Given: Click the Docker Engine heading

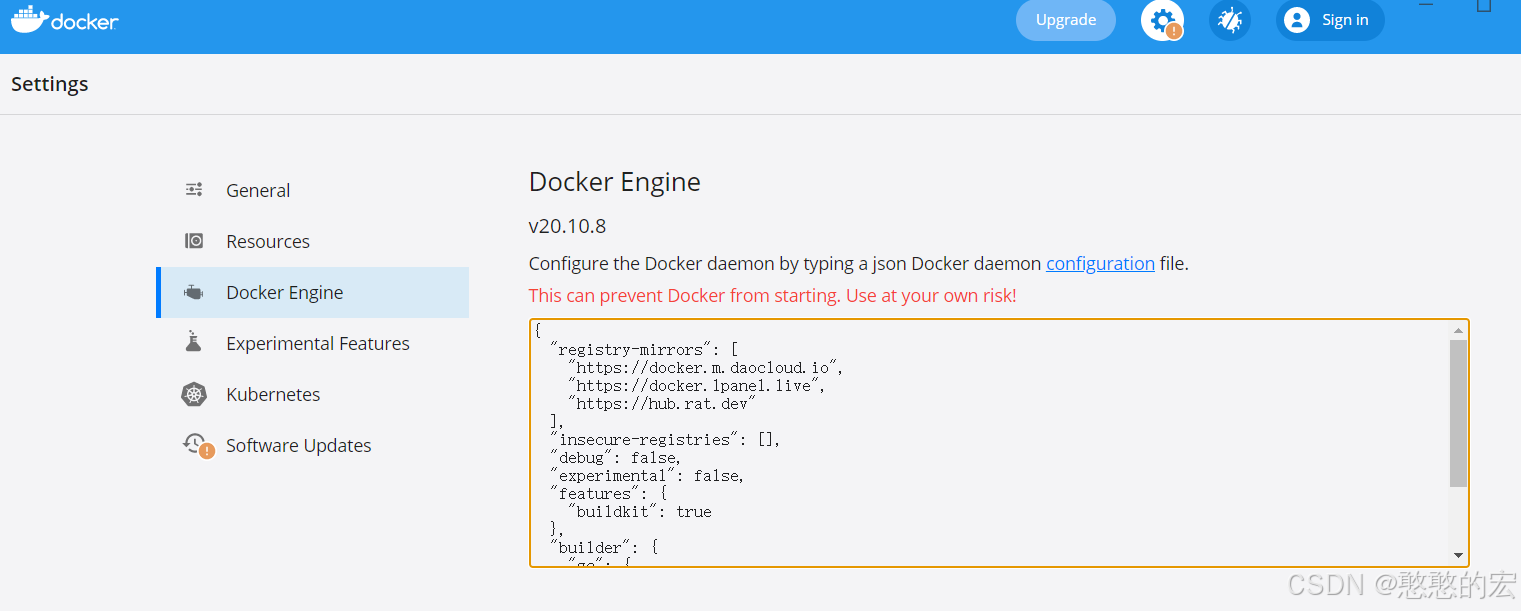Looking at the screenshot, I should (615, 182).
